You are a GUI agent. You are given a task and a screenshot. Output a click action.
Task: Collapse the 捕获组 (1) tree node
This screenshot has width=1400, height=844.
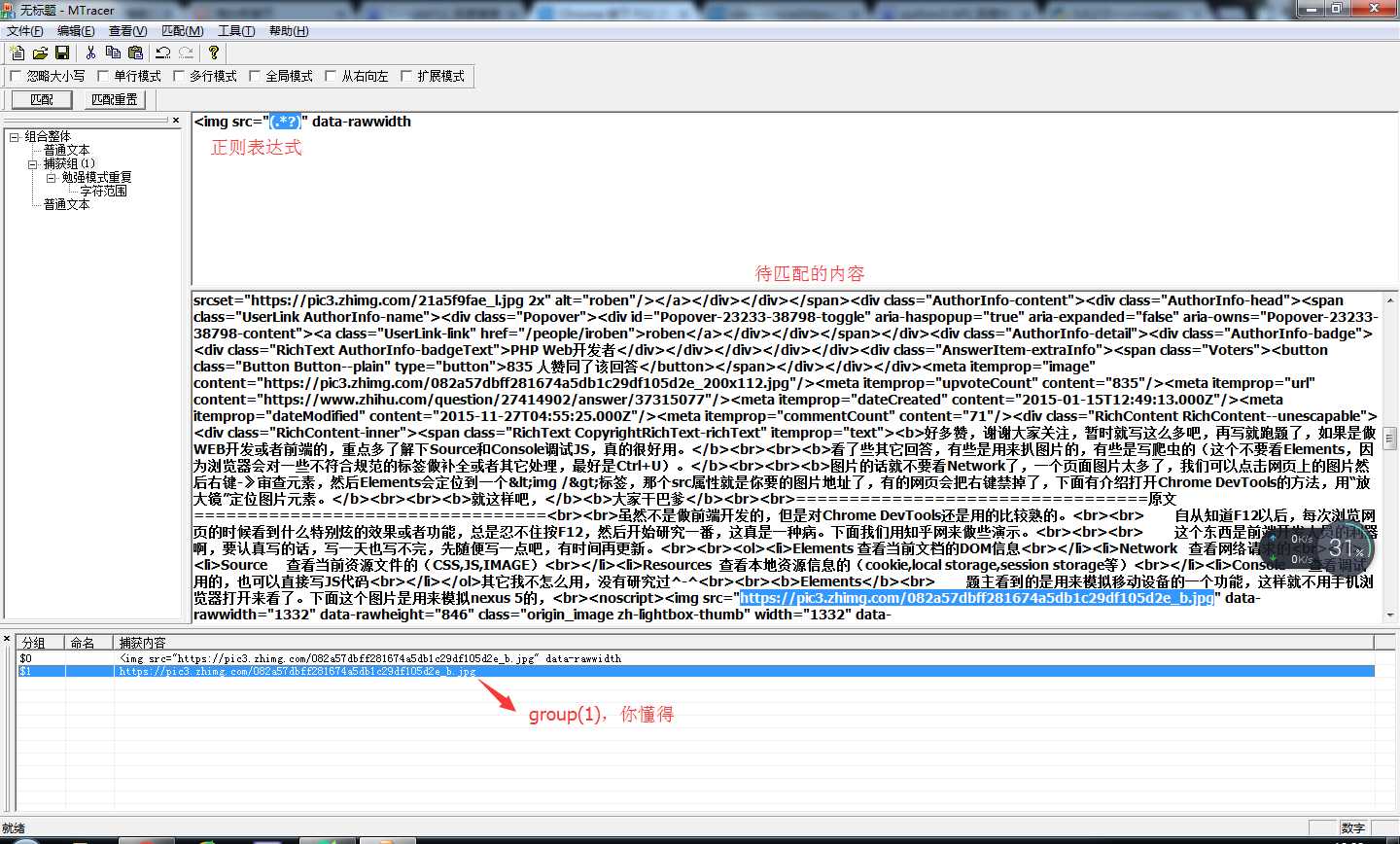[x=33, y=164]
